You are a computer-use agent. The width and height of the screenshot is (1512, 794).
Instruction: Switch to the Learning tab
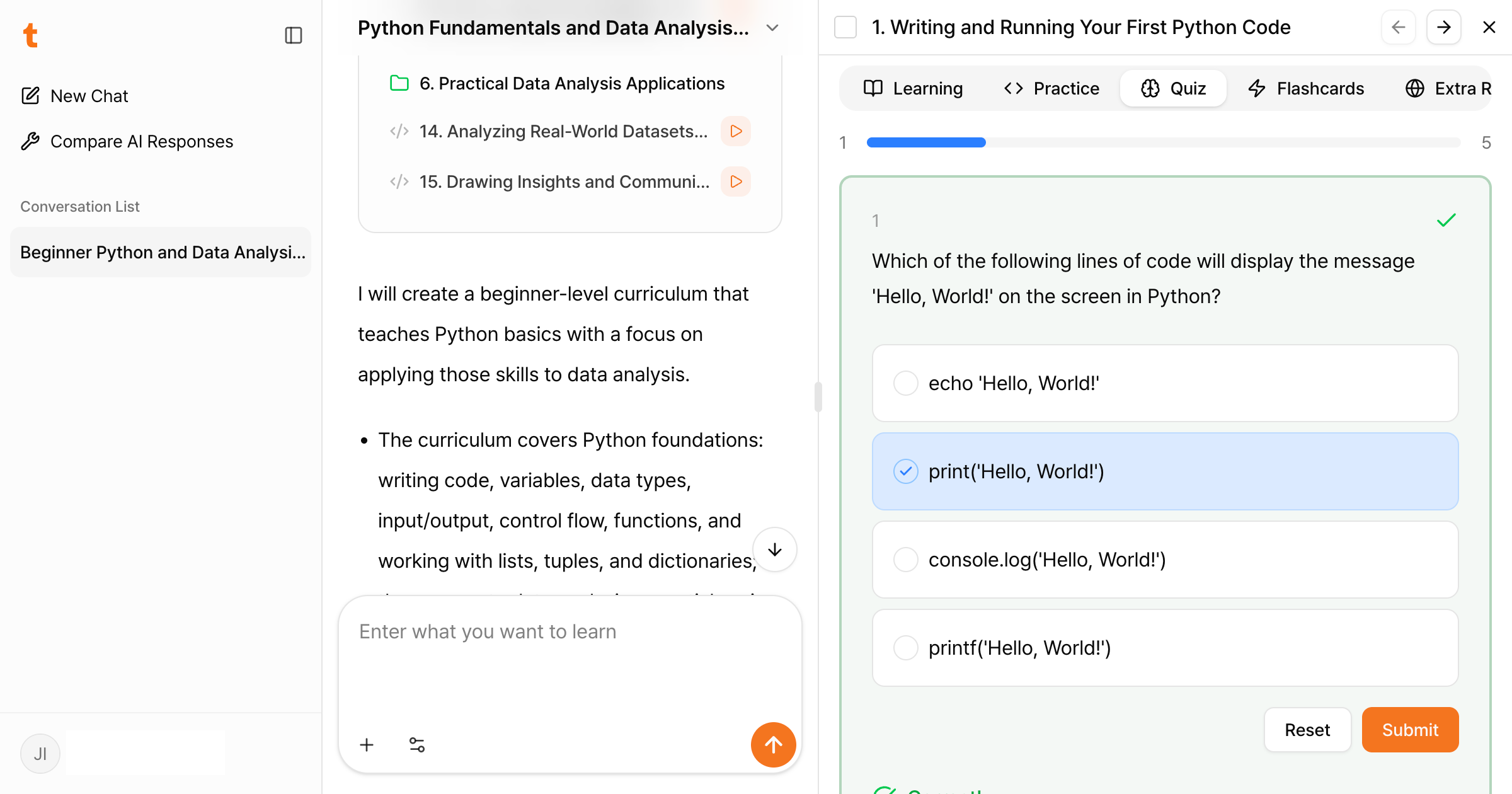click(x=915, y=88)
